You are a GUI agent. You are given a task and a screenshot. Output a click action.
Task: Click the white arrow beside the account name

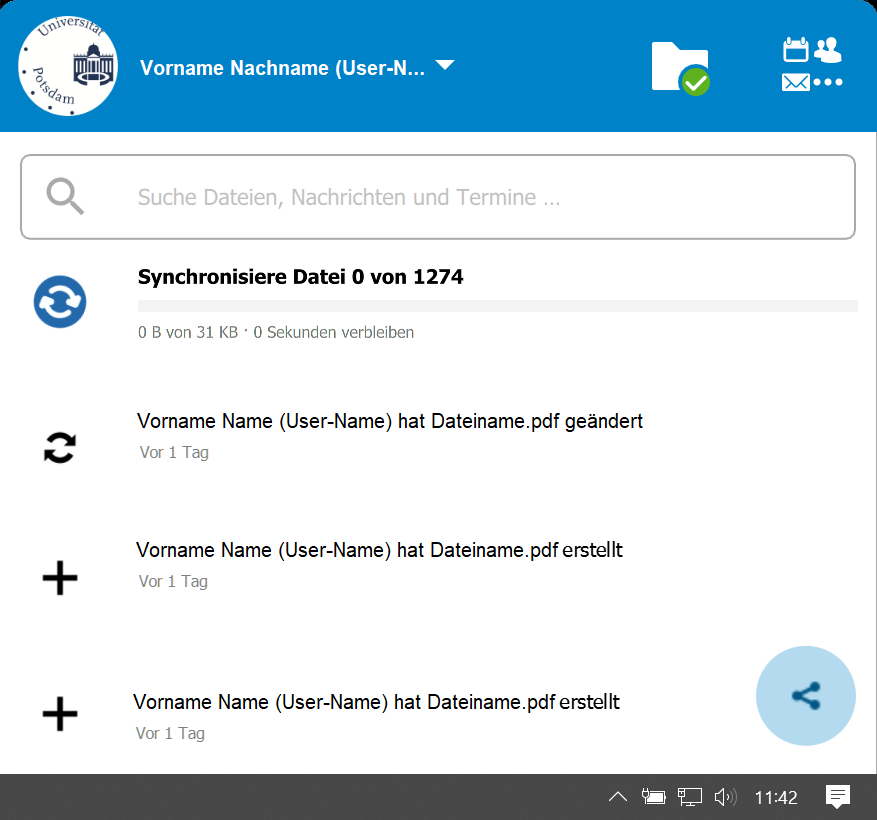(x=445, y=66)
